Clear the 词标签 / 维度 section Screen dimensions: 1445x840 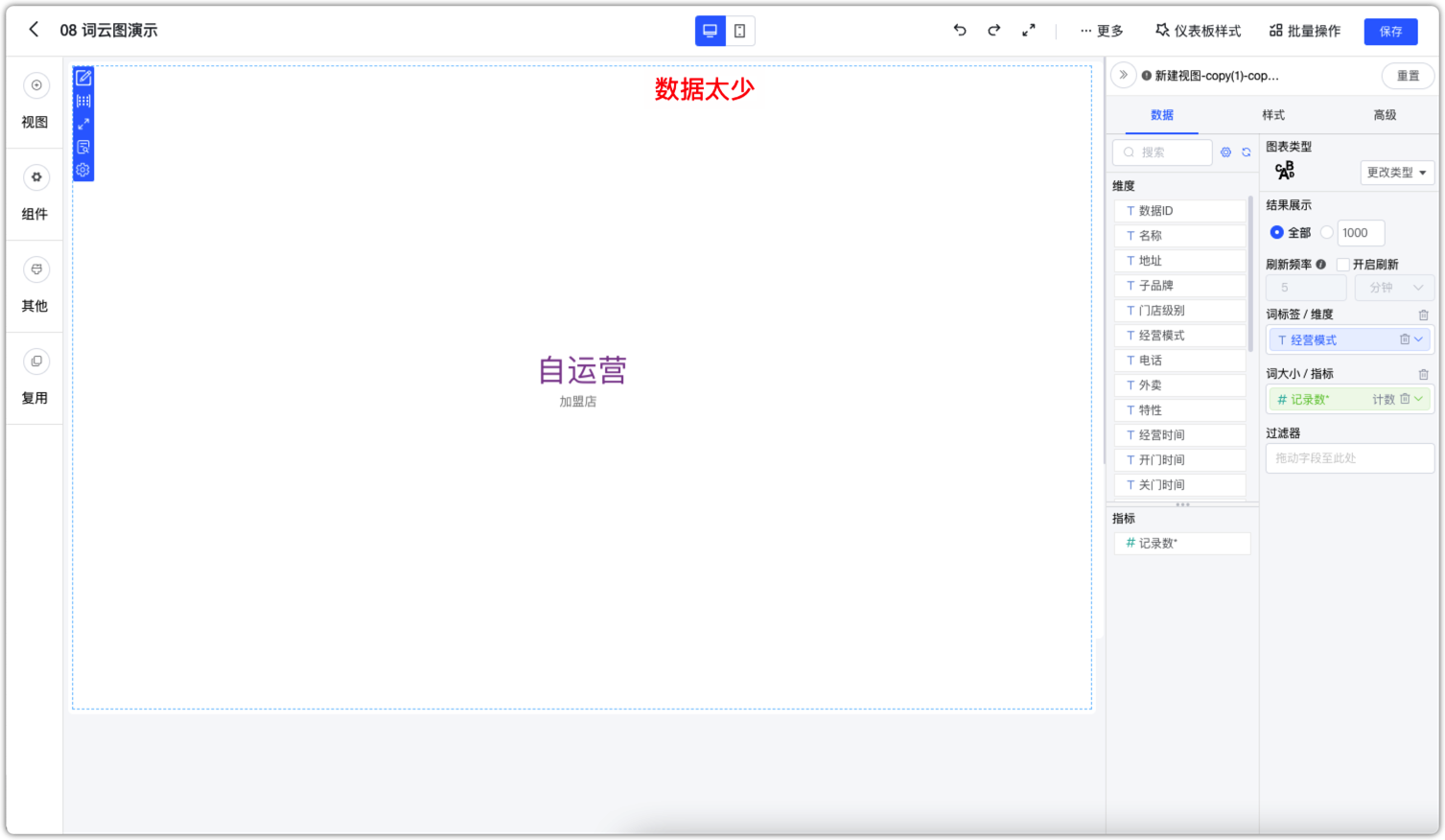pos(1424,315)
